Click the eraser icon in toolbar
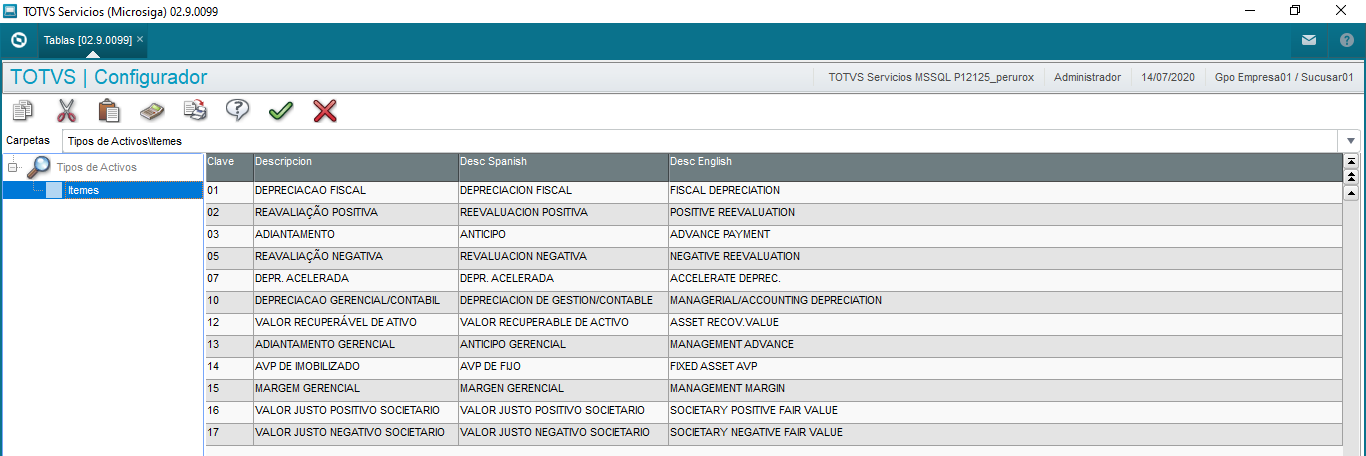Screen dimensions: 1366x456 coord(151,110)
